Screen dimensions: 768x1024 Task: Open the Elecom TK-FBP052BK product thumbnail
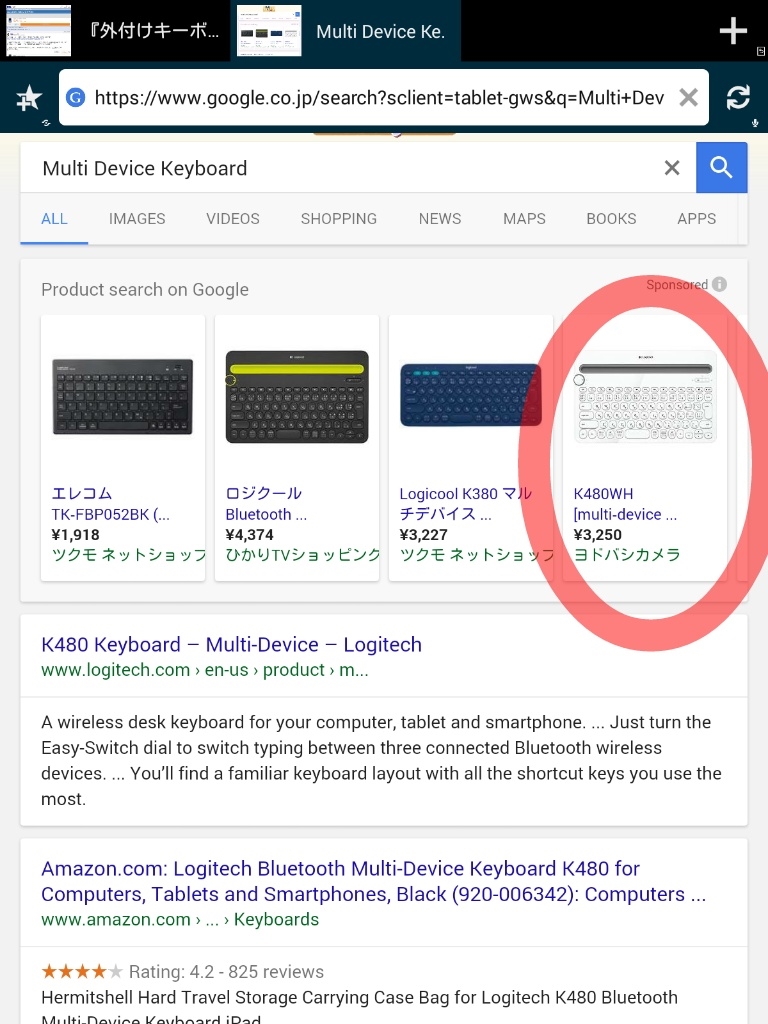[x=122, y=396]
